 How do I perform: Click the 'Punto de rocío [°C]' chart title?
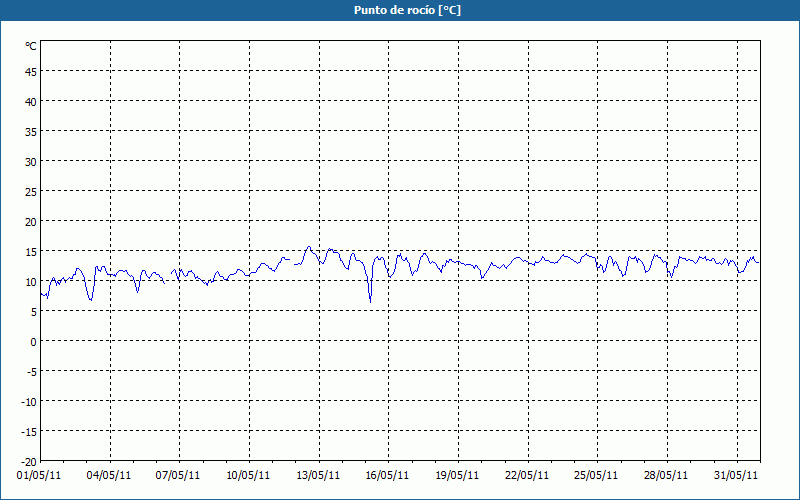point(407,10)
